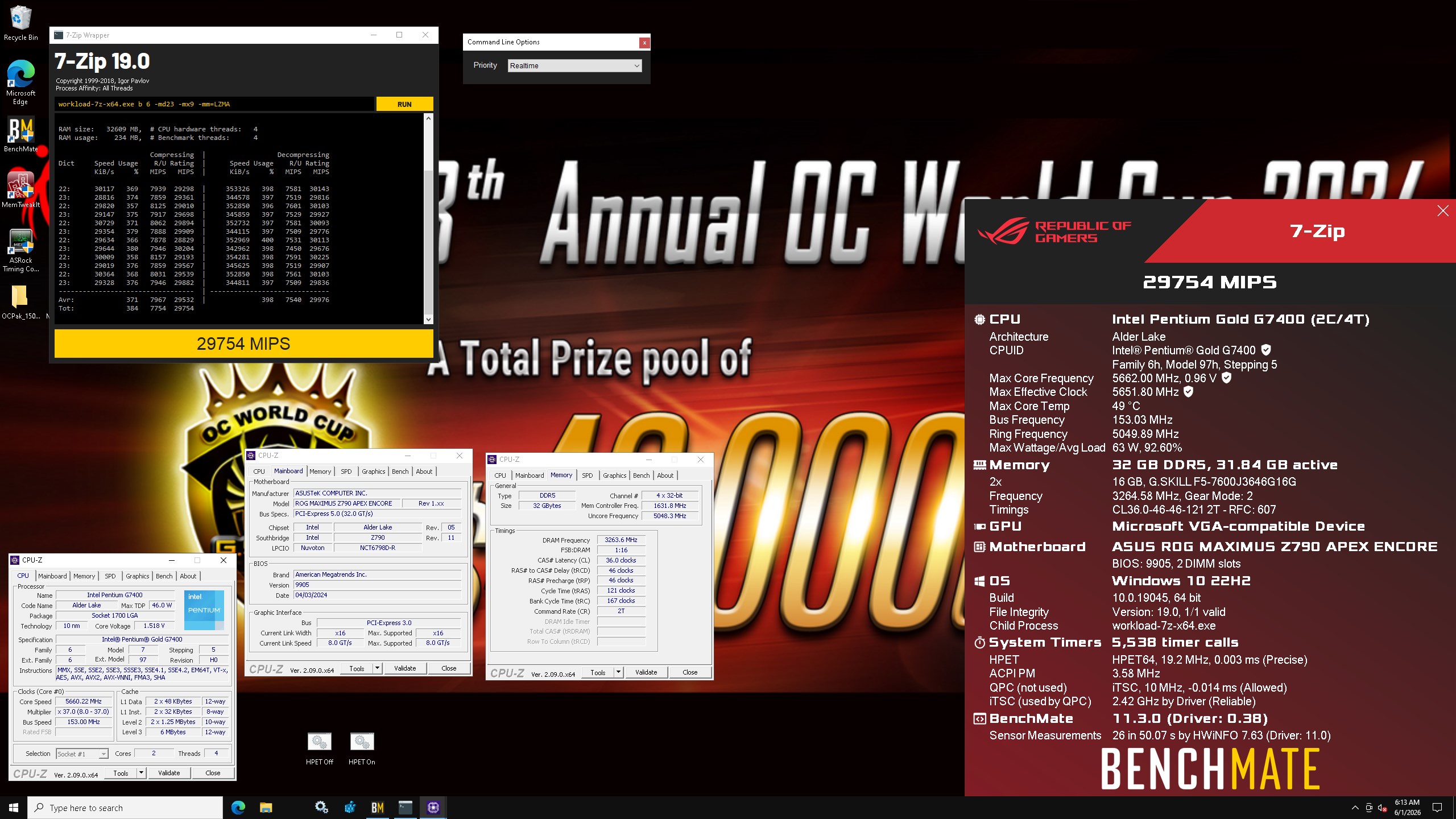The height and width of the screenshot is (819, 1456).
Task: Click the Intel Pentium logo in CPU-Z
Action: coord(204,610)
